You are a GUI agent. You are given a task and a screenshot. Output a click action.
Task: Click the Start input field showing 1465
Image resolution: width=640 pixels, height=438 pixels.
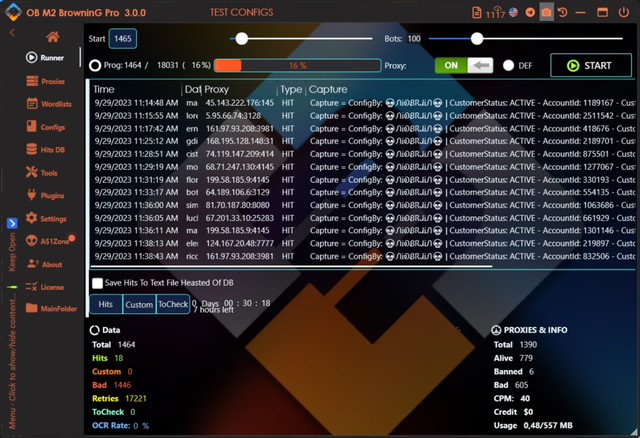coord(122,39)
